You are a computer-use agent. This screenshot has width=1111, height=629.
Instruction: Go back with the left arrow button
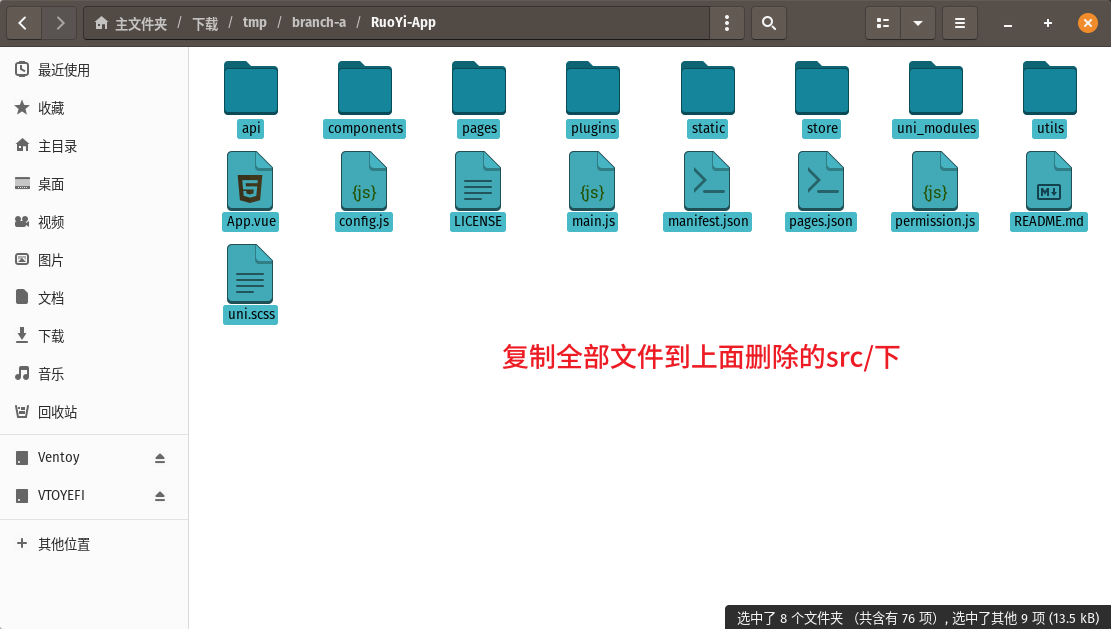click(24, 23)
